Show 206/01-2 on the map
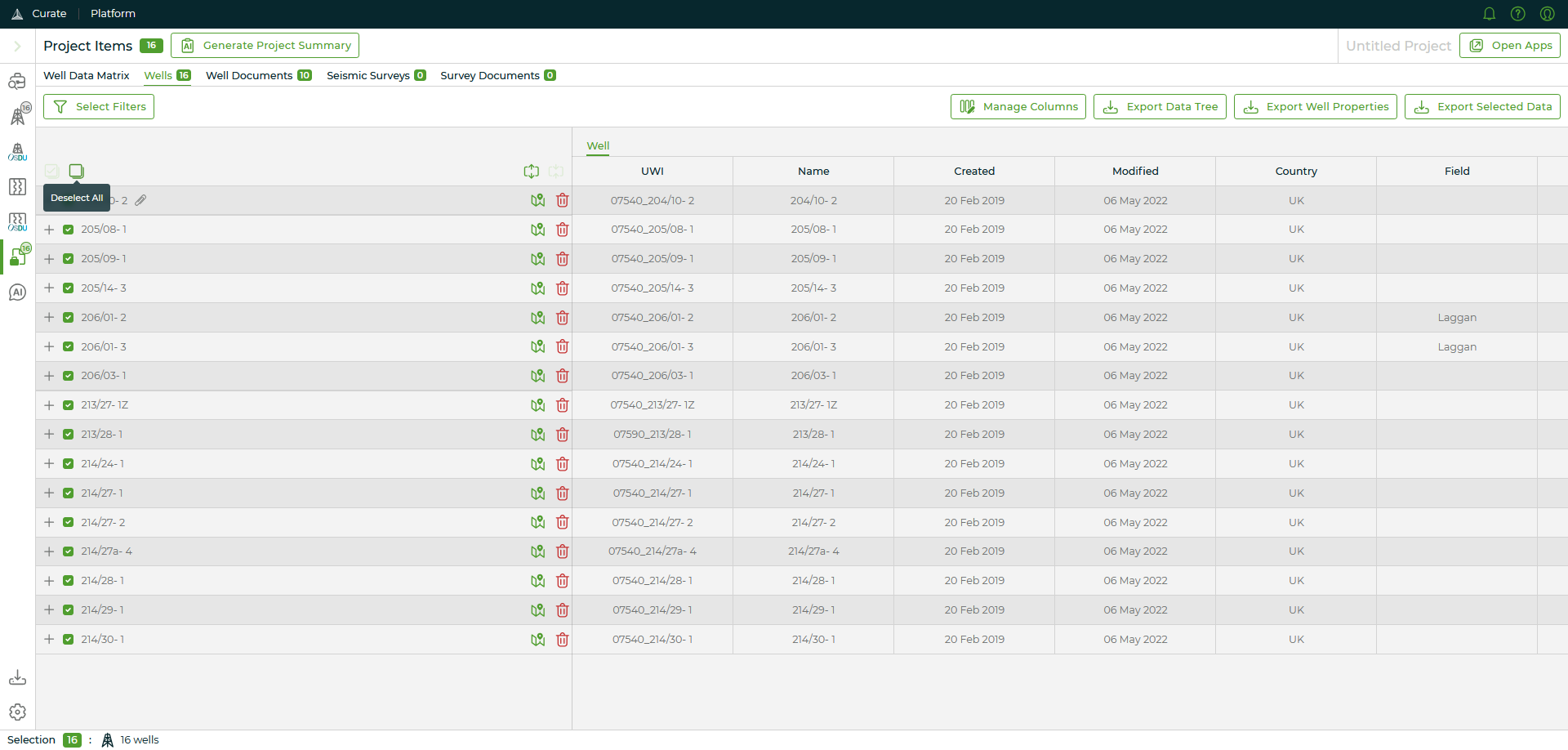The width and height of the screenshot is (1568, 750). coord(537,318)
